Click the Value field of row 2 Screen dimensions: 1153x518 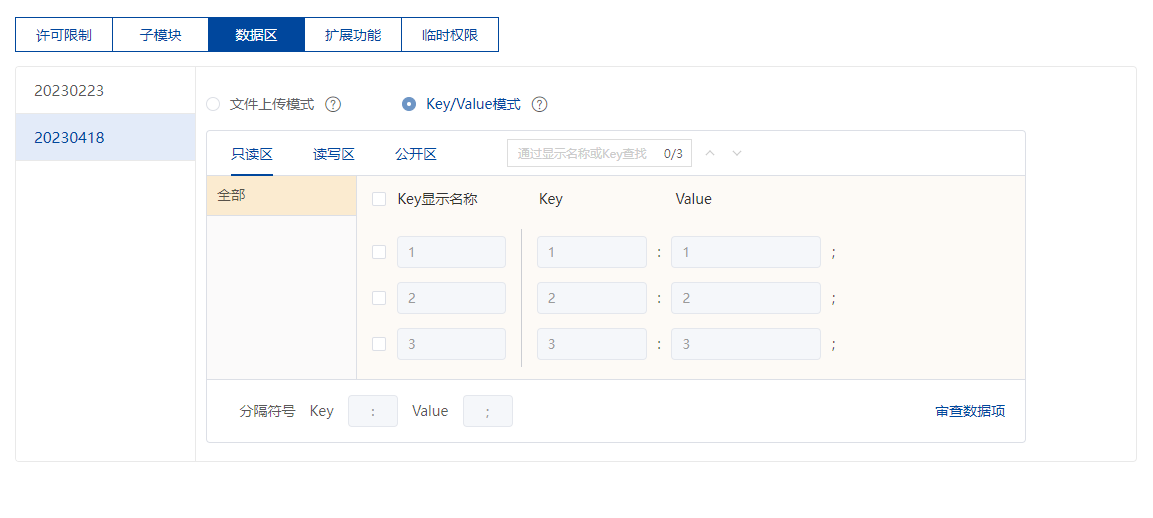[x=746, y=298]
